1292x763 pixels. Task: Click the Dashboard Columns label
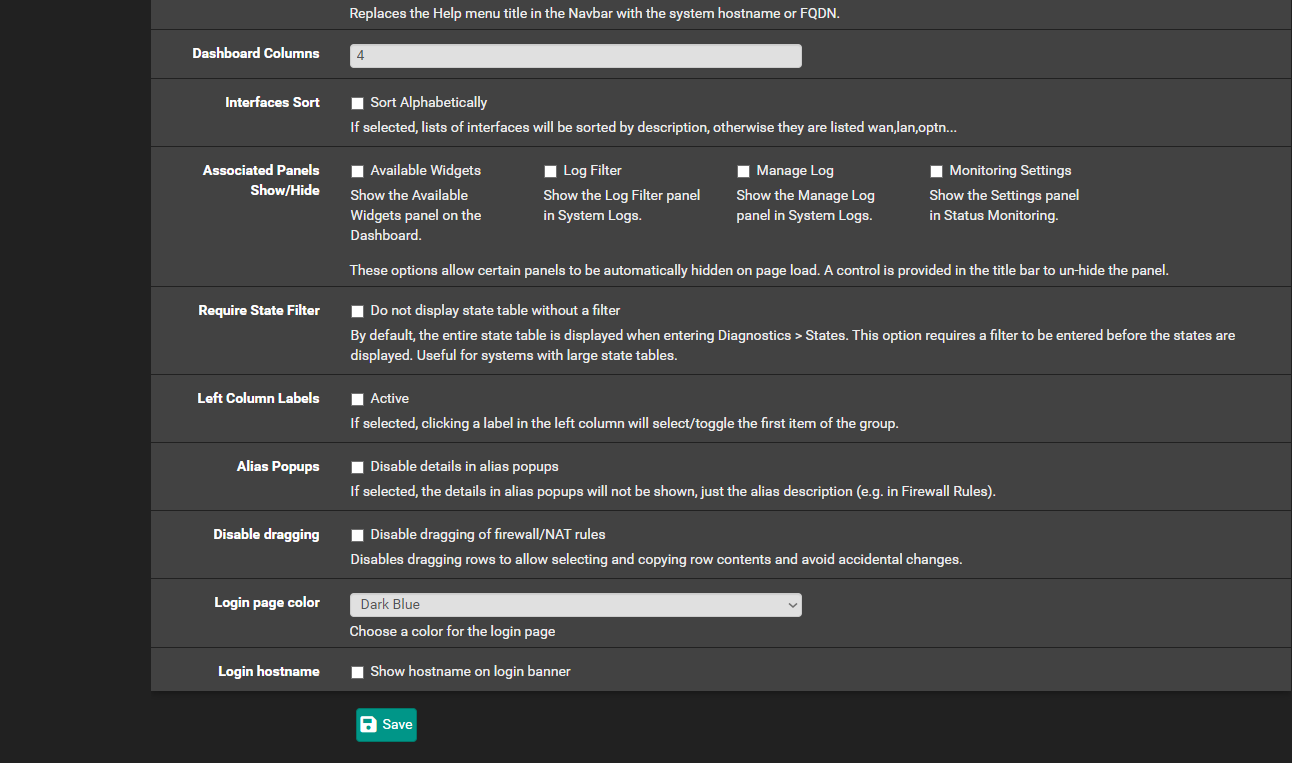coord(256,53)
